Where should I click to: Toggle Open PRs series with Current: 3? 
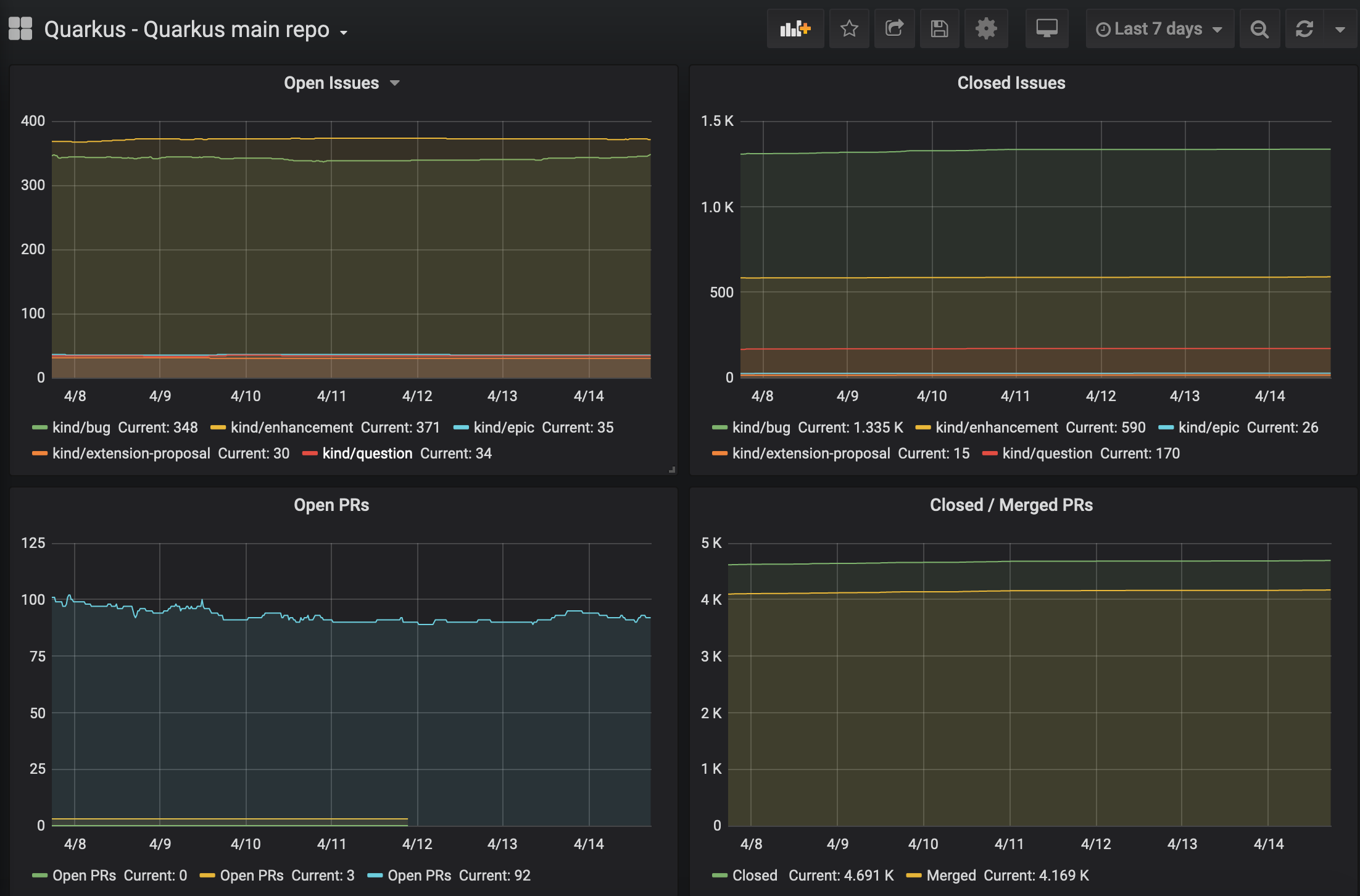252,876
